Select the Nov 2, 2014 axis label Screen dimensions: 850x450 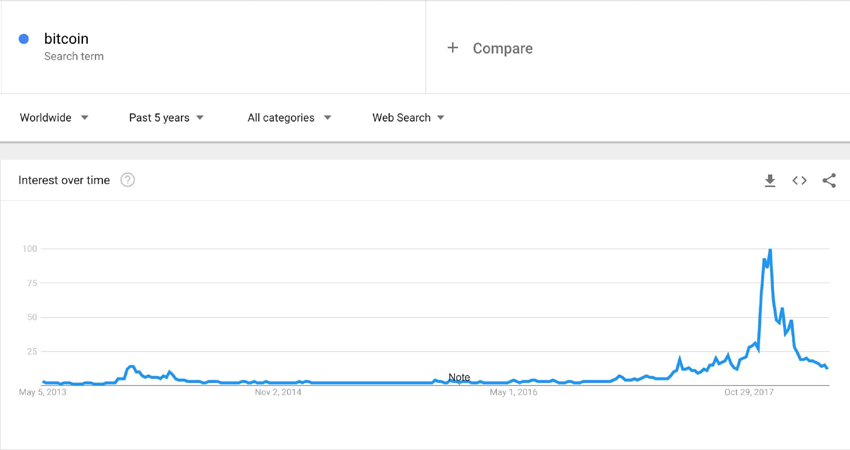click(x=278, y=392)
